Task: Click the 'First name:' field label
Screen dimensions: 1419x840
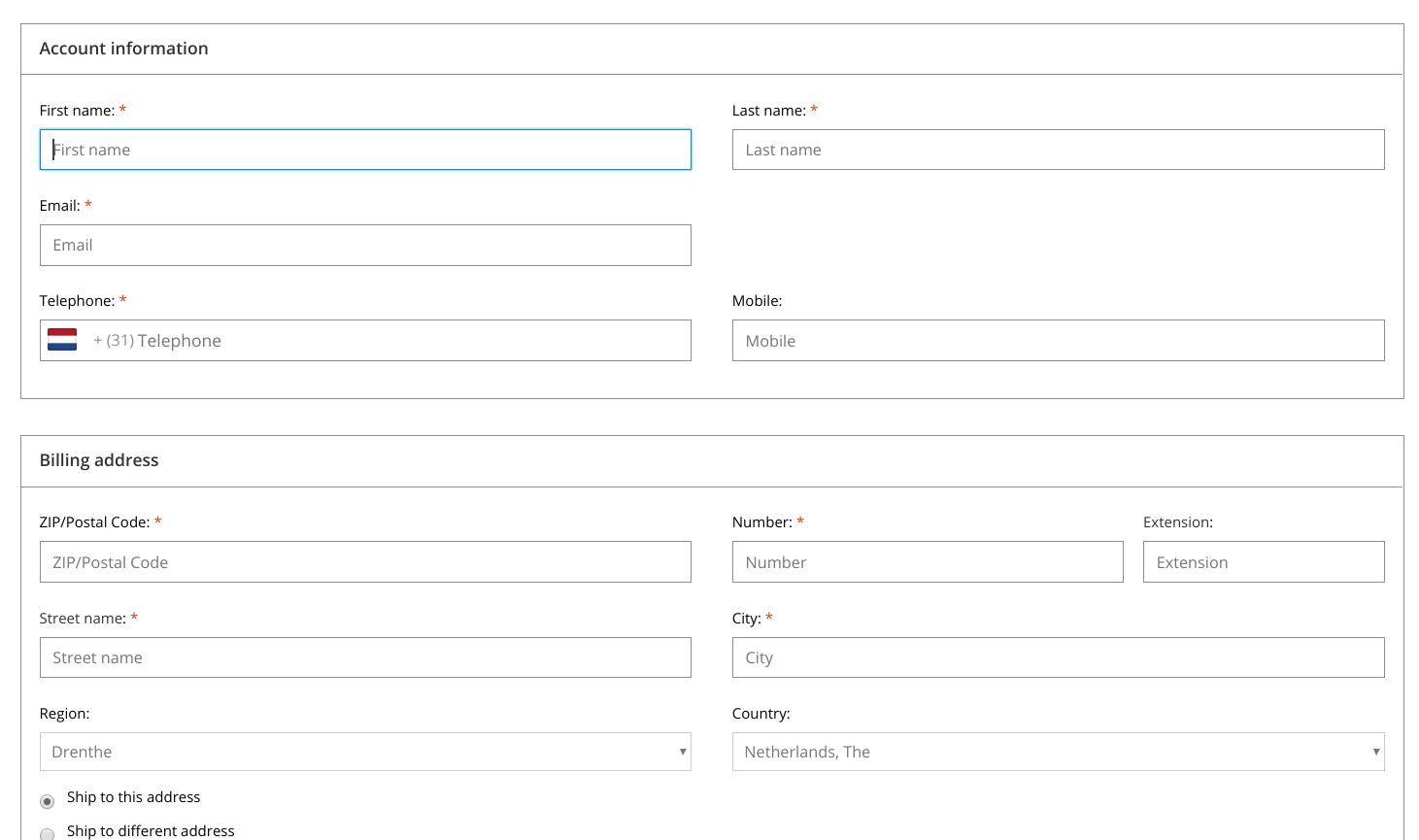Action: pyautogui.click(x=77, y=111)
